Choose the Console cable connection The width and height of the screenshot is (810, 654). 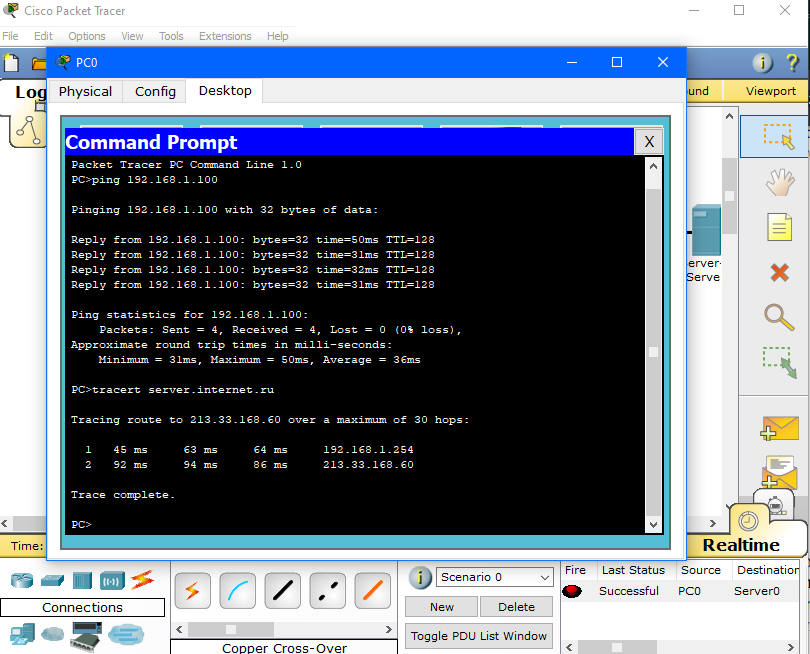tap(238, 590)
